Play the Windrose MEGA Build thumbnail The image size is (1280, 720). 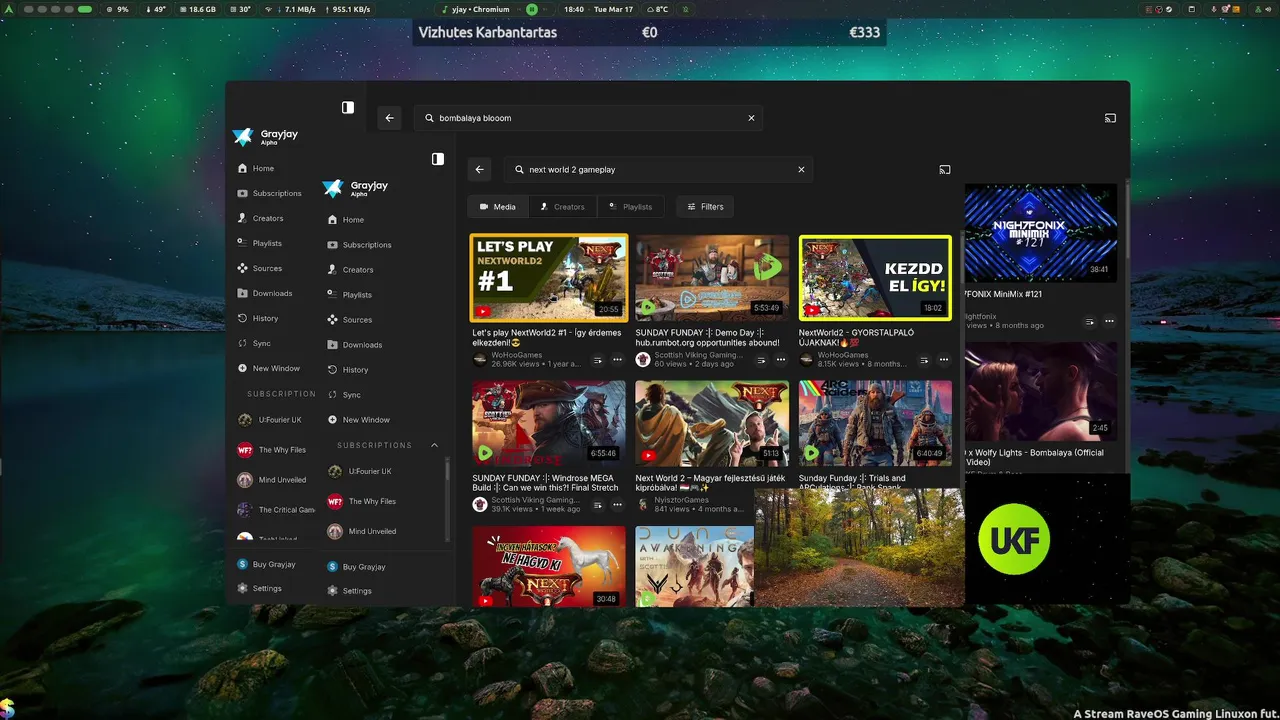click(x=549, y=423)
